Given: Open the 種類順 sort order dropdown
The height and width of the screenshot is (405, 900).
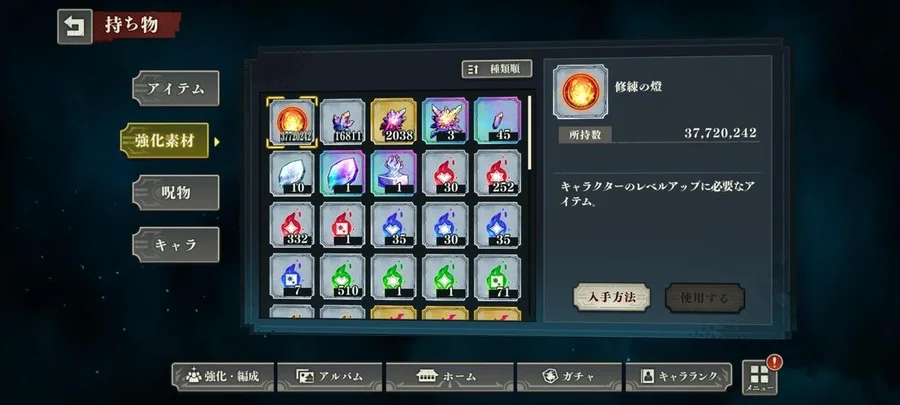Looking at the screenshot, I should (x=496, y=69).
